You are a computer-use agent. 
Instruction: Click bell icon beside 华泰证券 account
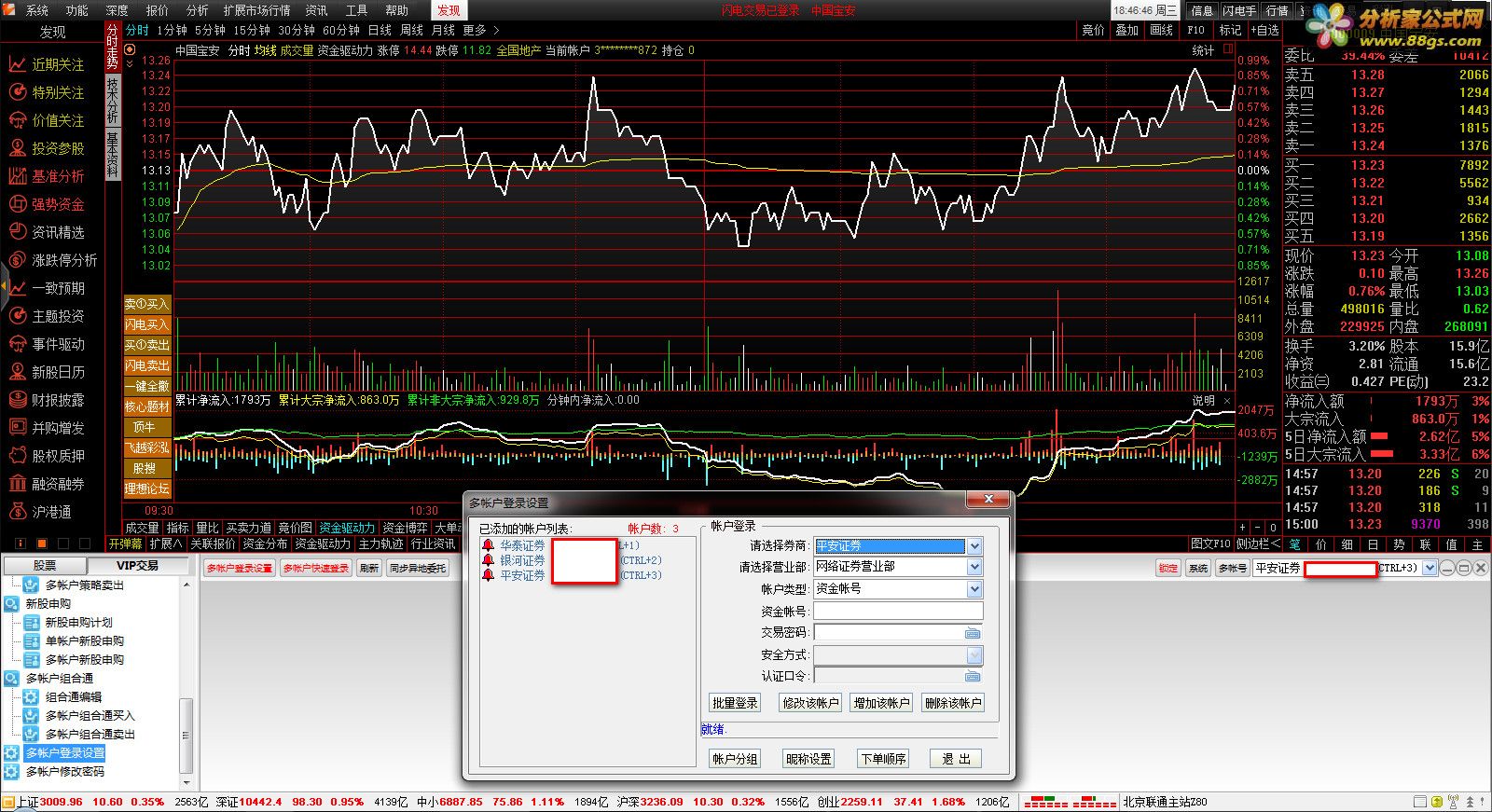[x=488, y=545]
